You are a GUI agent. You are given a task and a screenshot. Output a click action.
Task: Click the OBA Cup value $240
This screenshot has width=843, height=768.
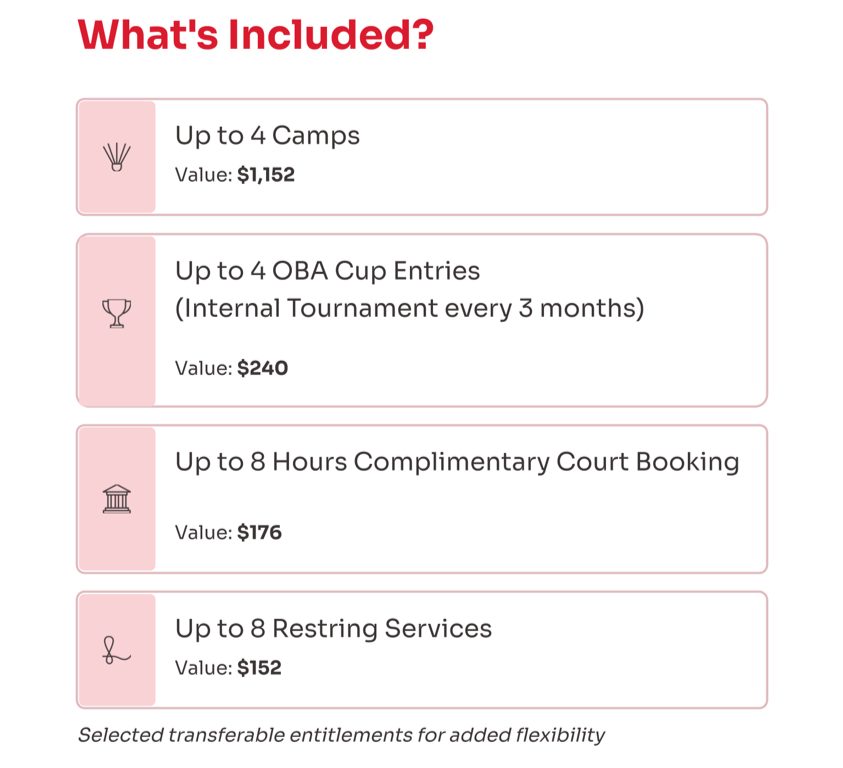262,368
